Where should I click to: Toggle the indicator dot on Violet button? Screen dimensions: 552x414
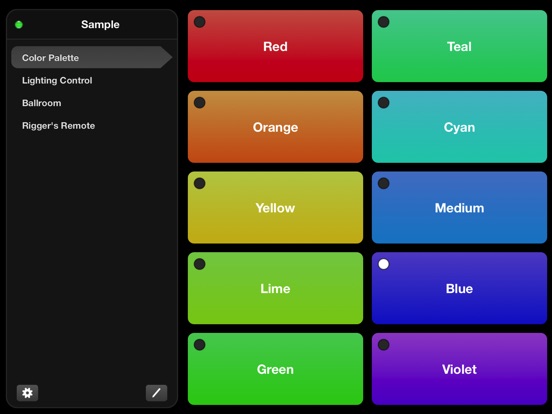click(383, 345)
